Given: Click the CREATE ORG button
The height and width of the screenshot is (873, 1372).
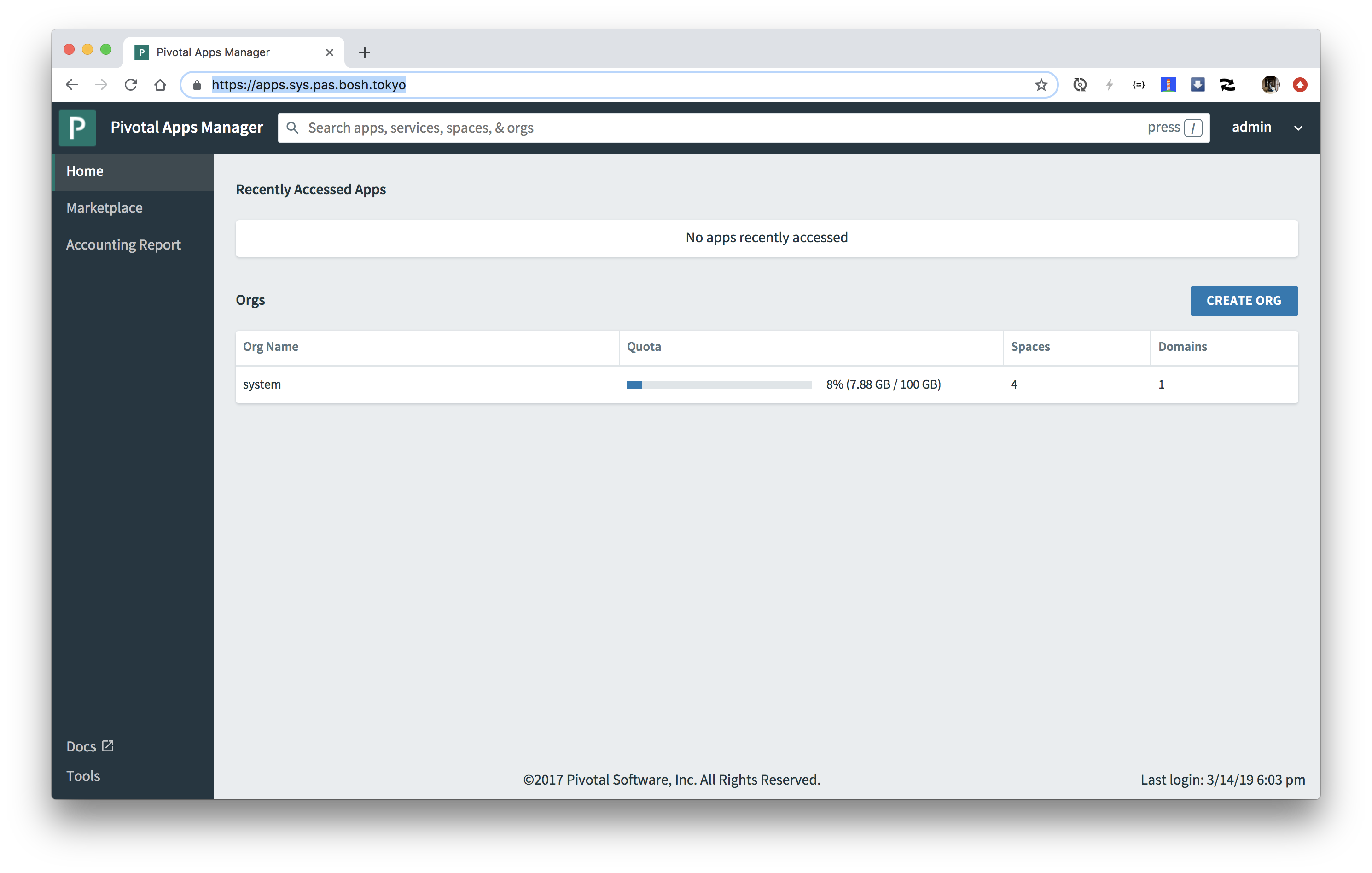Looking at the screenshot, I should click(1243, 301).
